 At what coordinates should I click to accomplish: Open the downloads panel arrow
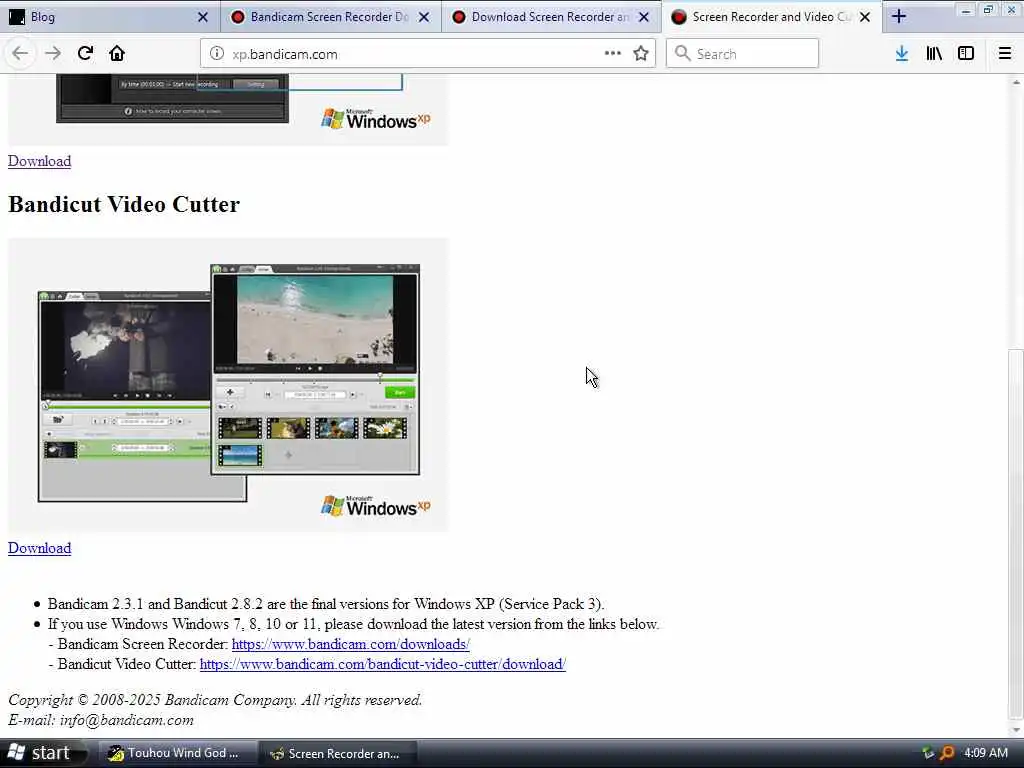pos(902,54)
